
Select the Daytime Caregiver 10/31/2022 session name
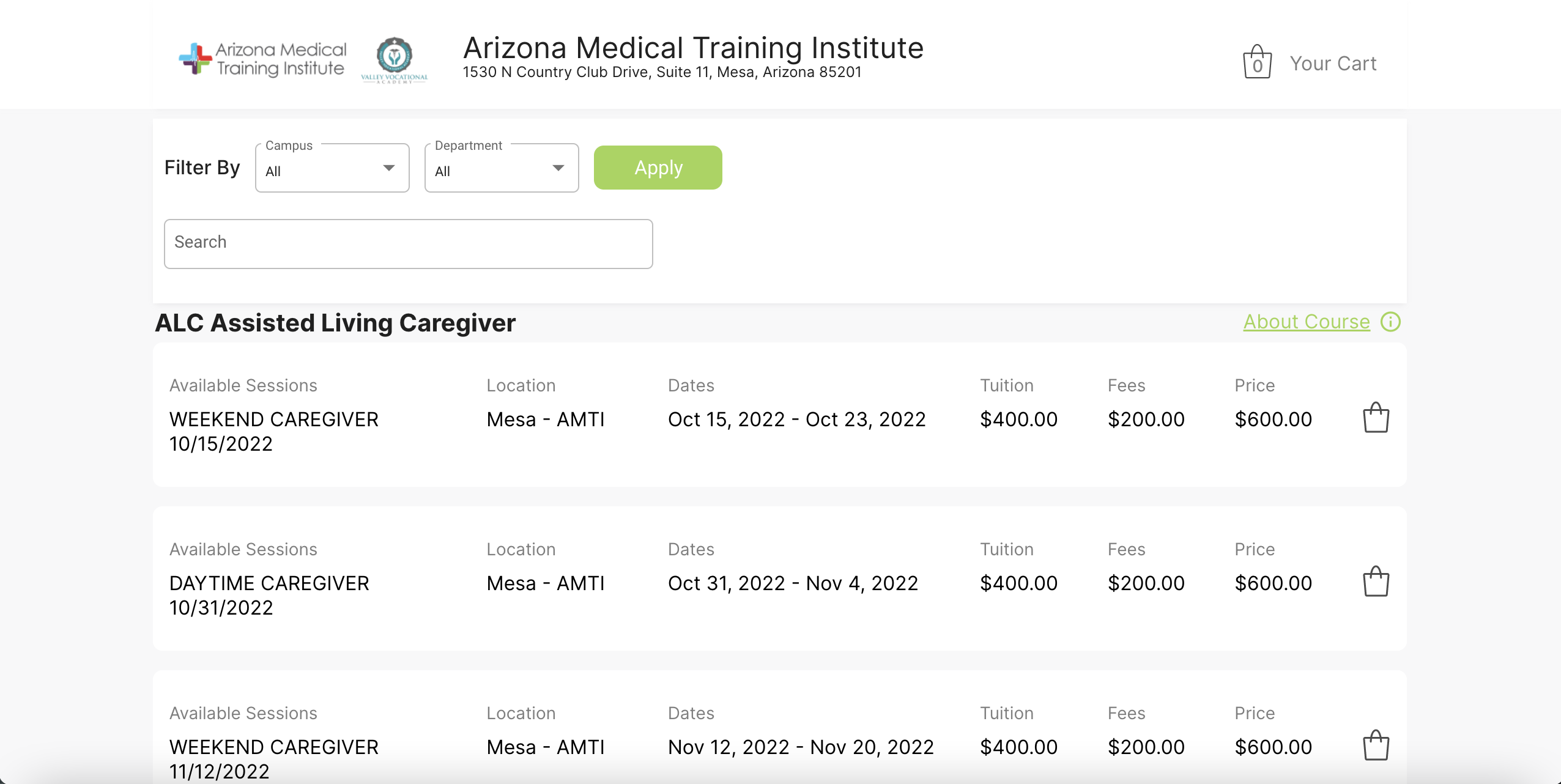pyautogui.click(x=269, y=595)
